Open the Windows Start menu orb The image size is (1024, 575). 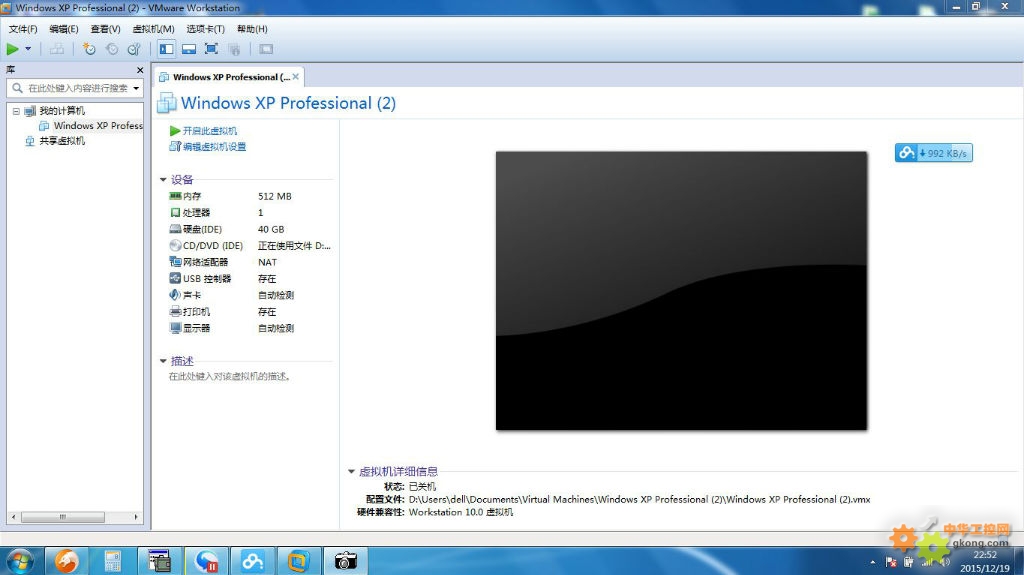point(19,562)
